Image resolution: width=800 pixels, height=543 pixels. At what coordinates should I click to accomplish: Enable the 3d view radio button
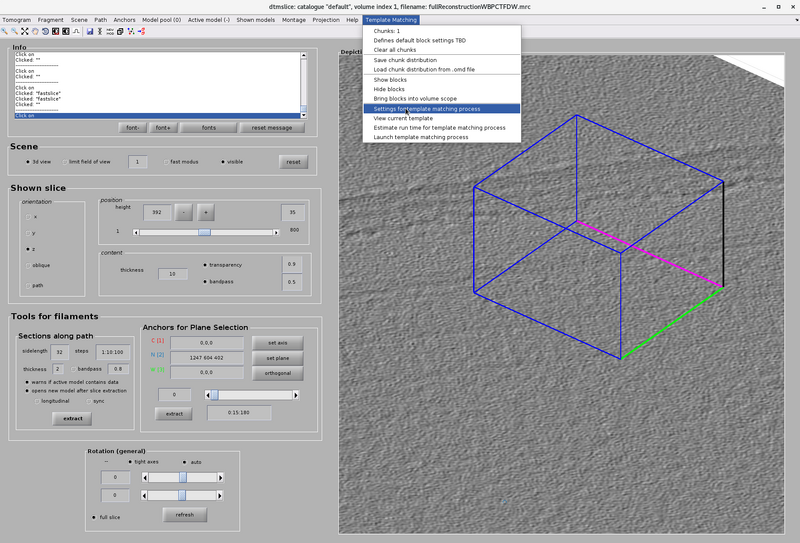click(x=28, y=162)
